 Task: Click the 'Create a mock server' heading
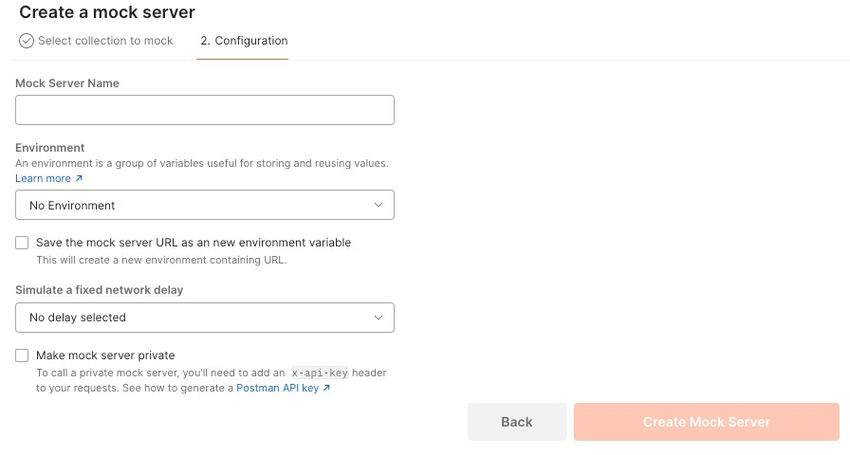107,13
